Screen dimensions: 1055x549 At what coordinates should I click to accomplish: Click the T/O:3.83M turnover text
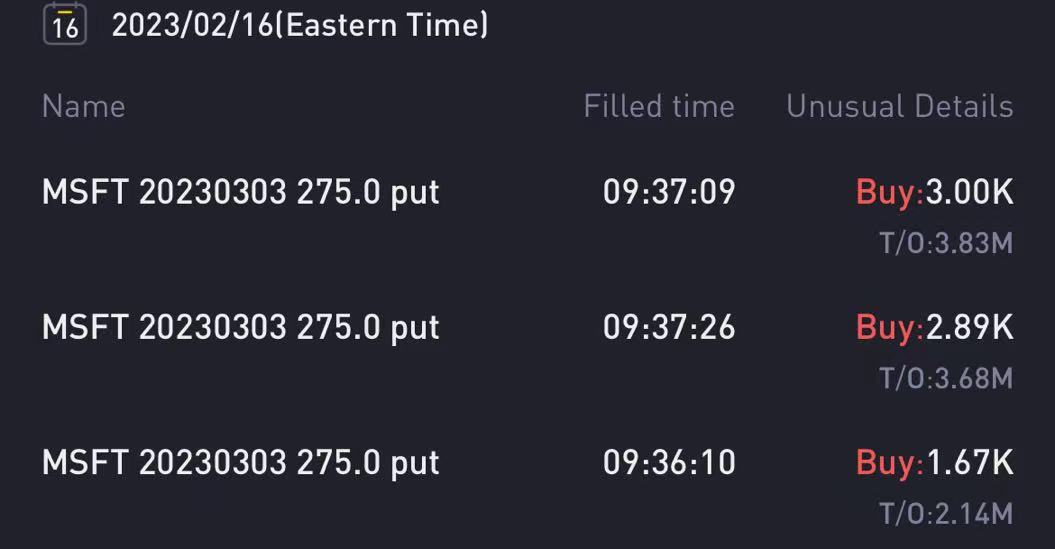[x=946, y=243]
